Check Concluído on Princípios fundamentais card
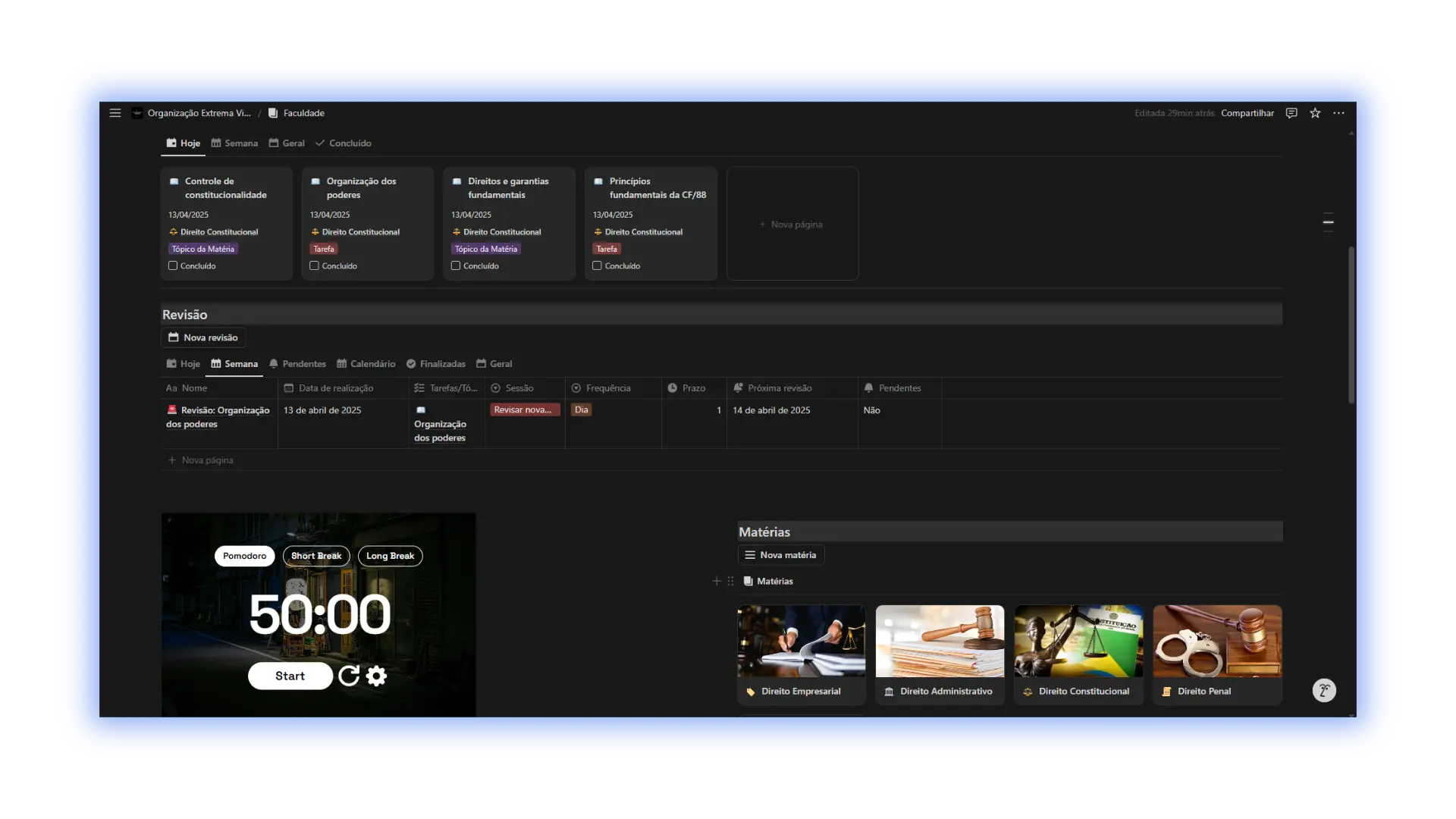Image resolution: width=1456 pixels, height=819 pixels. pyautogui.click(x=597, y=265)
